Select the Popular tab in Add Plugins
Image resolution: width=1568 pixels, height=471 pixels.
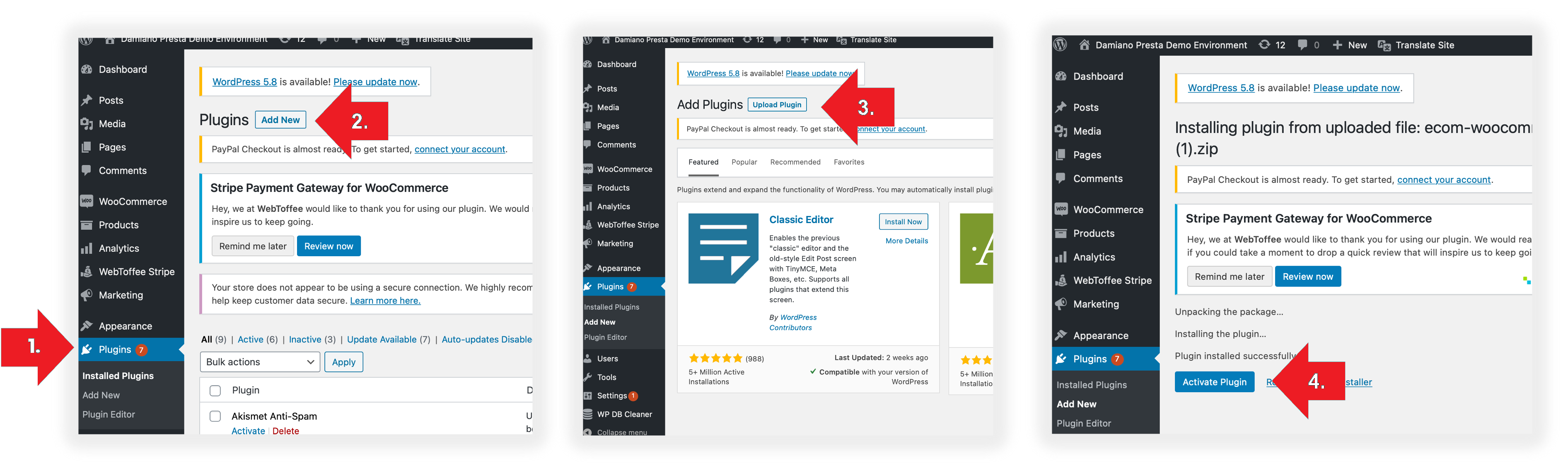744,162
